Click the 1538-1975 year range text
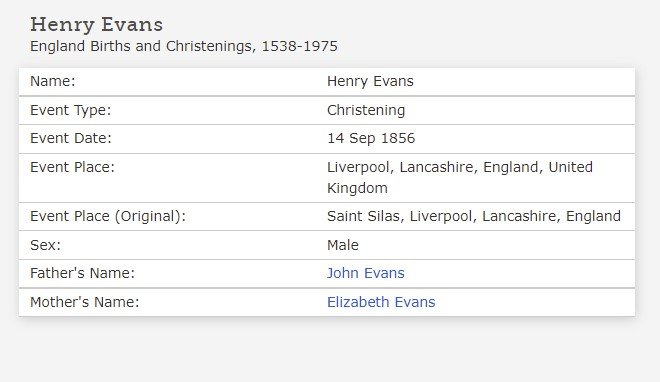This screenshot has width=660, height=382. 299,46
